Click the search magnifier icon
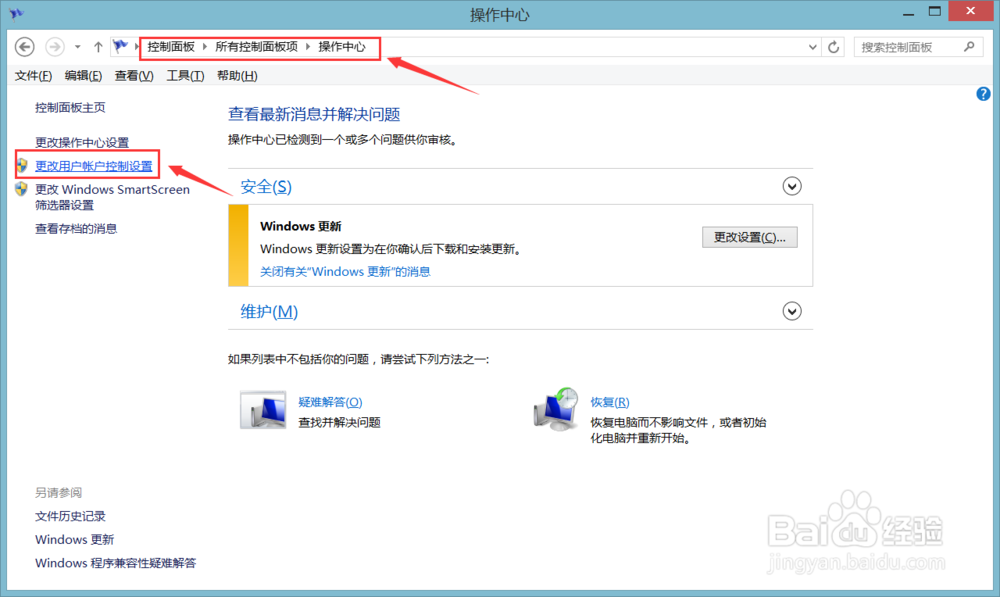Image resolution: width=1000 pixels, height=597 pixels. tap(969, 46)
